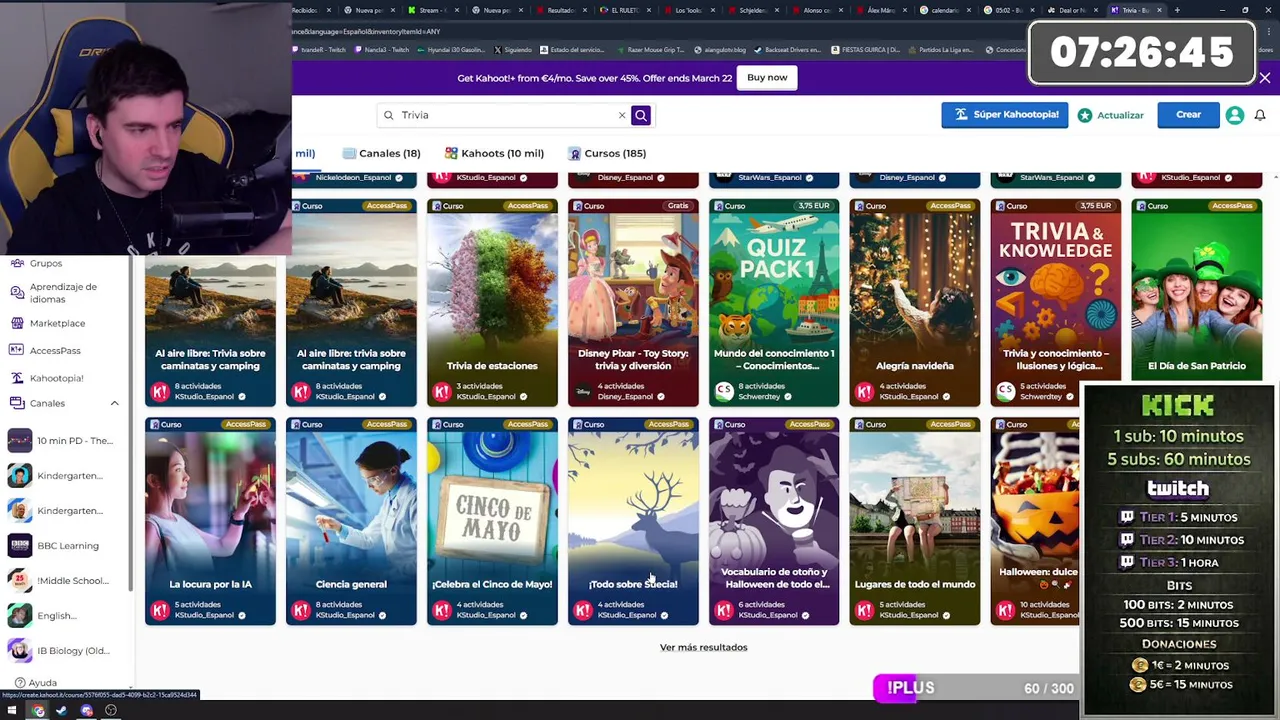Open Vocabulario de otoño y Halloween card
The height and width of the screenshot is (720, 1280).
click(x=774, y=521)
